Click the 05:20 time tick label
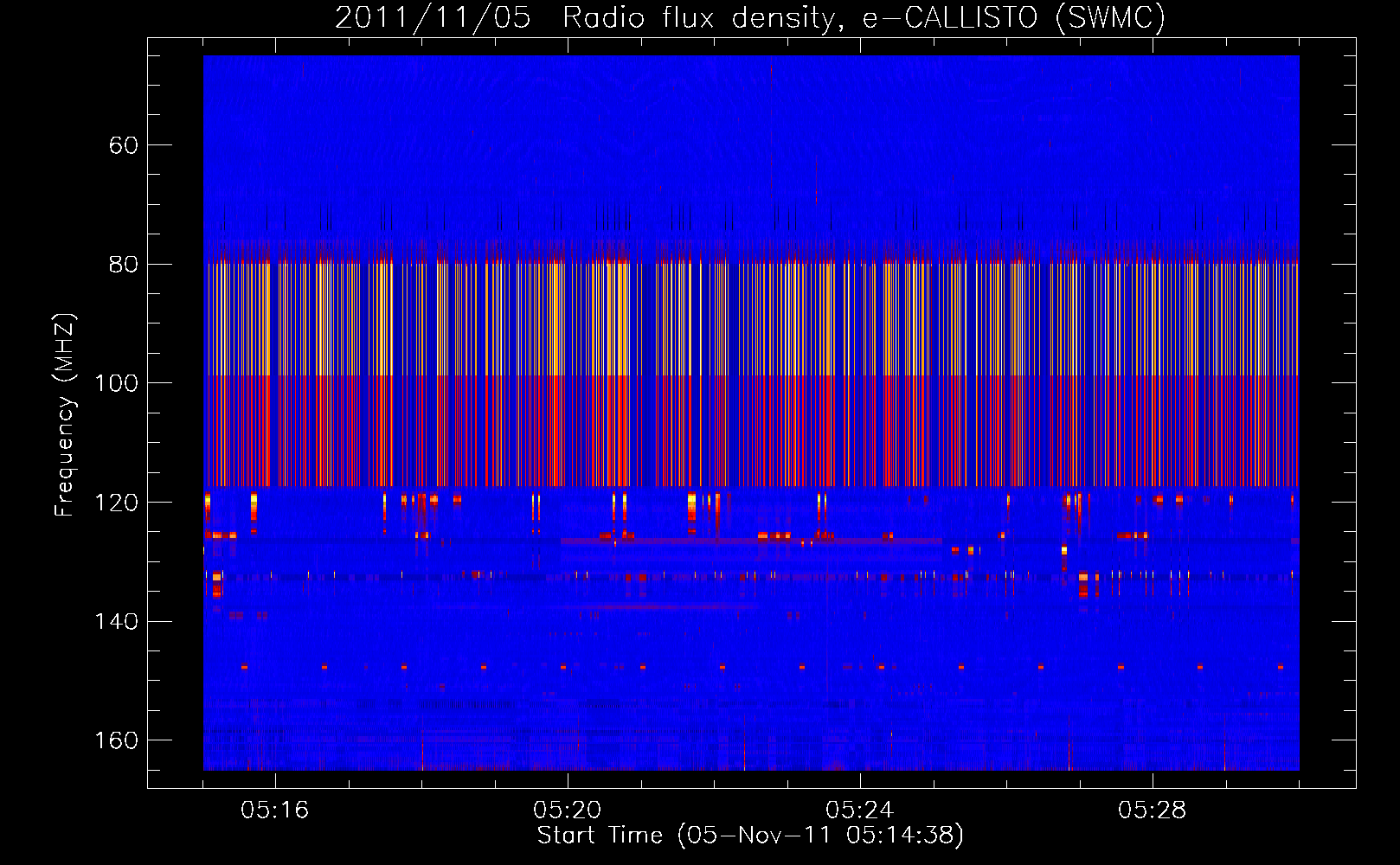The width and height of the screenshot is (1400, 865). tap(568, 811)
